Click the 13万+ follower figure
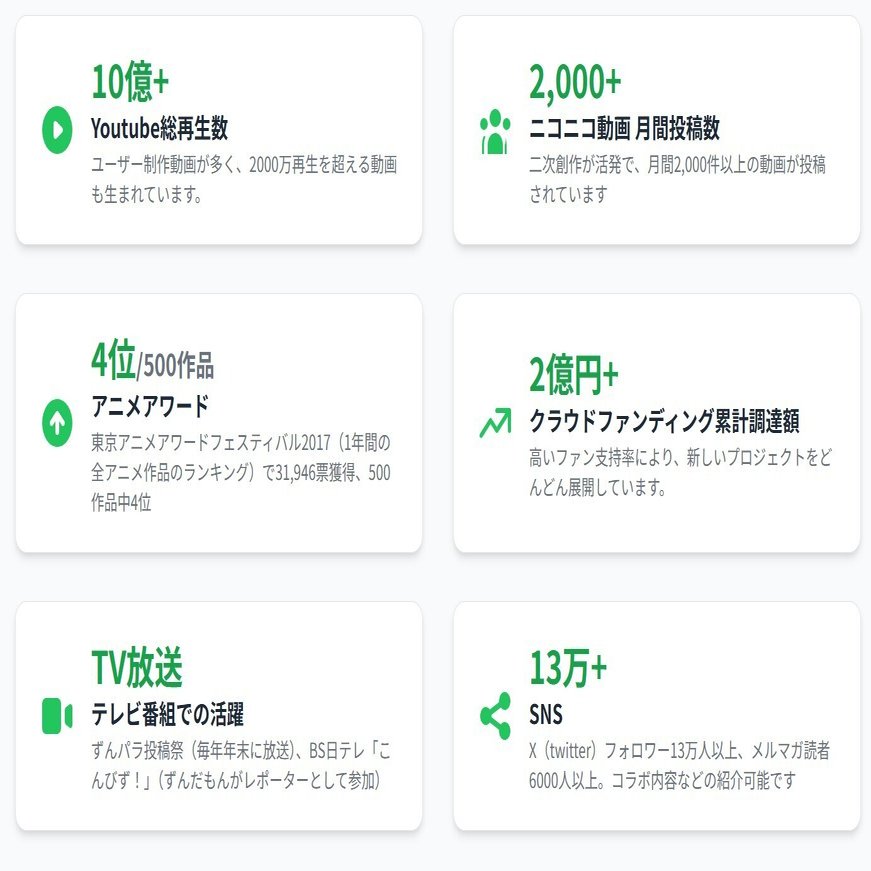Viewport: 871px width, 871px height. [x=567, y=668]
